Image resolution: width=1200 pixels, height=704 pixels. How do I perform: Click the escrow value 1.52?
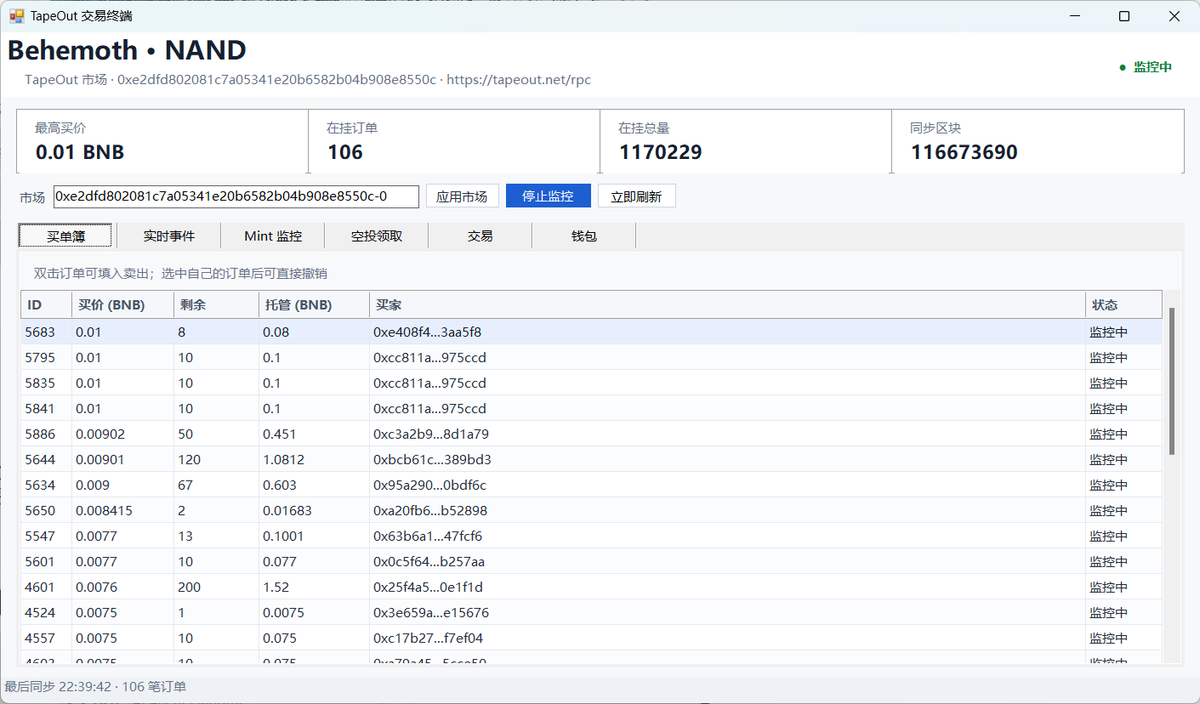tap(276, 587)
